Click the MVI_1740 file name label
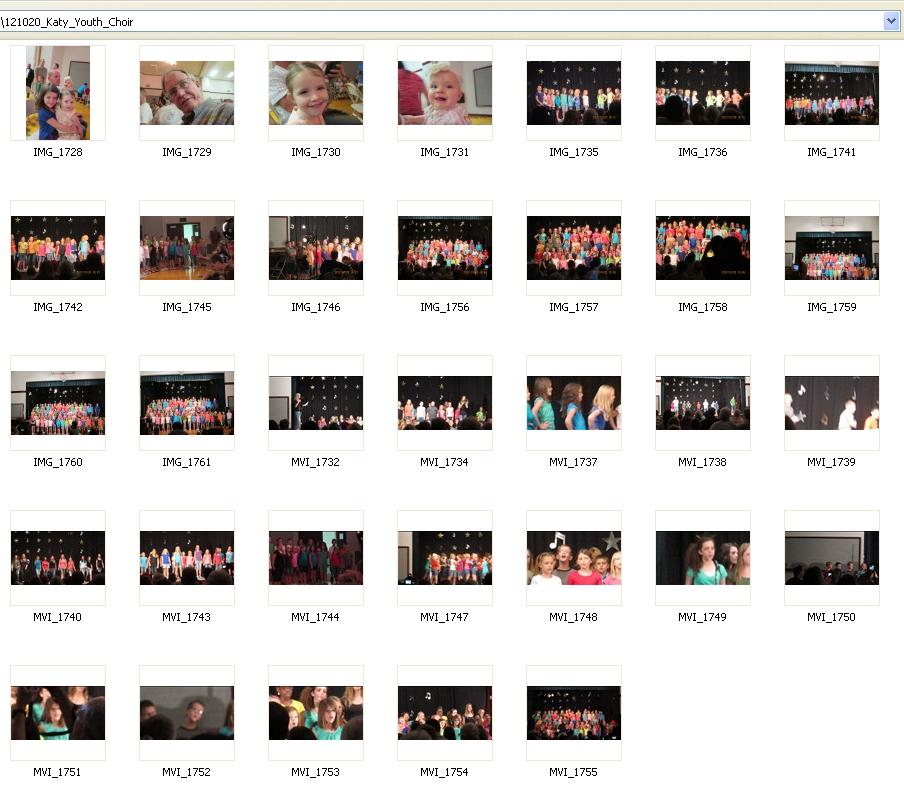The height and width of the screenshot is (798, 904). click(x=57, y=618)
